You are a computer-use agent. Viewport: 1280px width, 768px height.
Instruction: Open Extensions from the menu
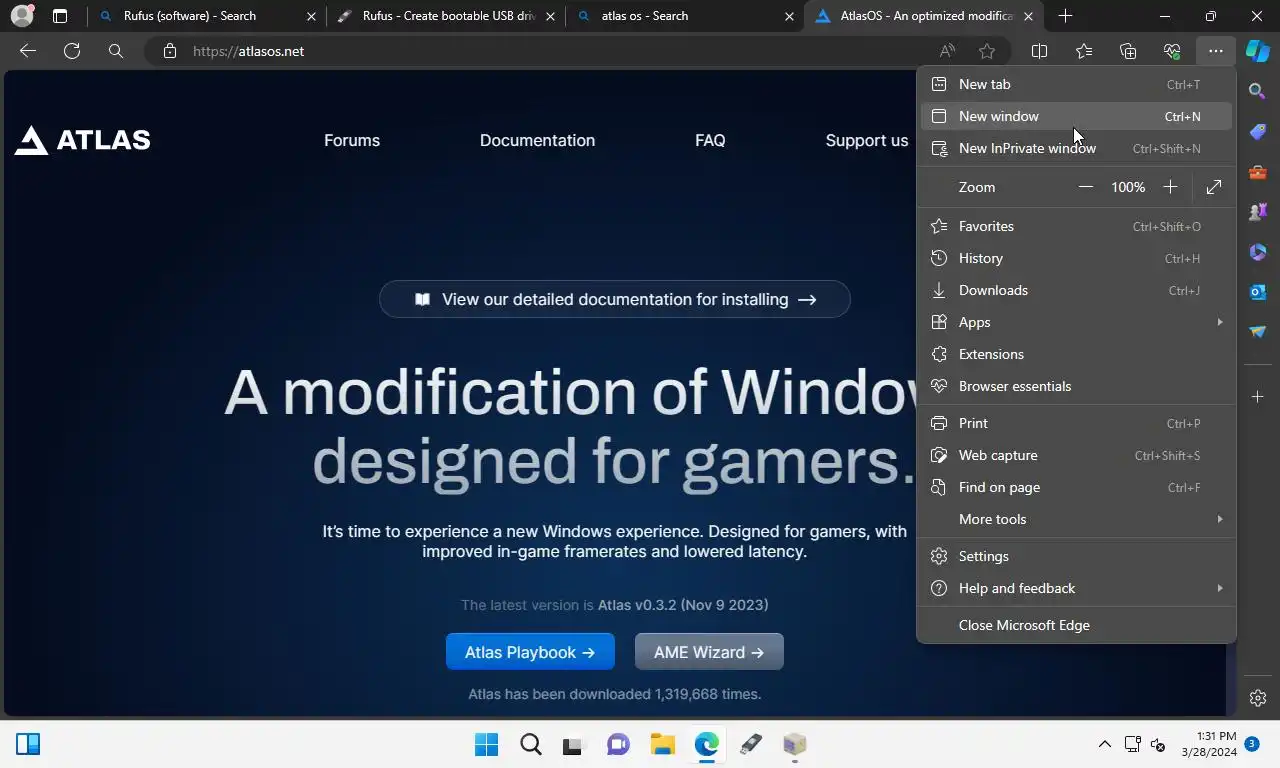(x=1076, y=354)
